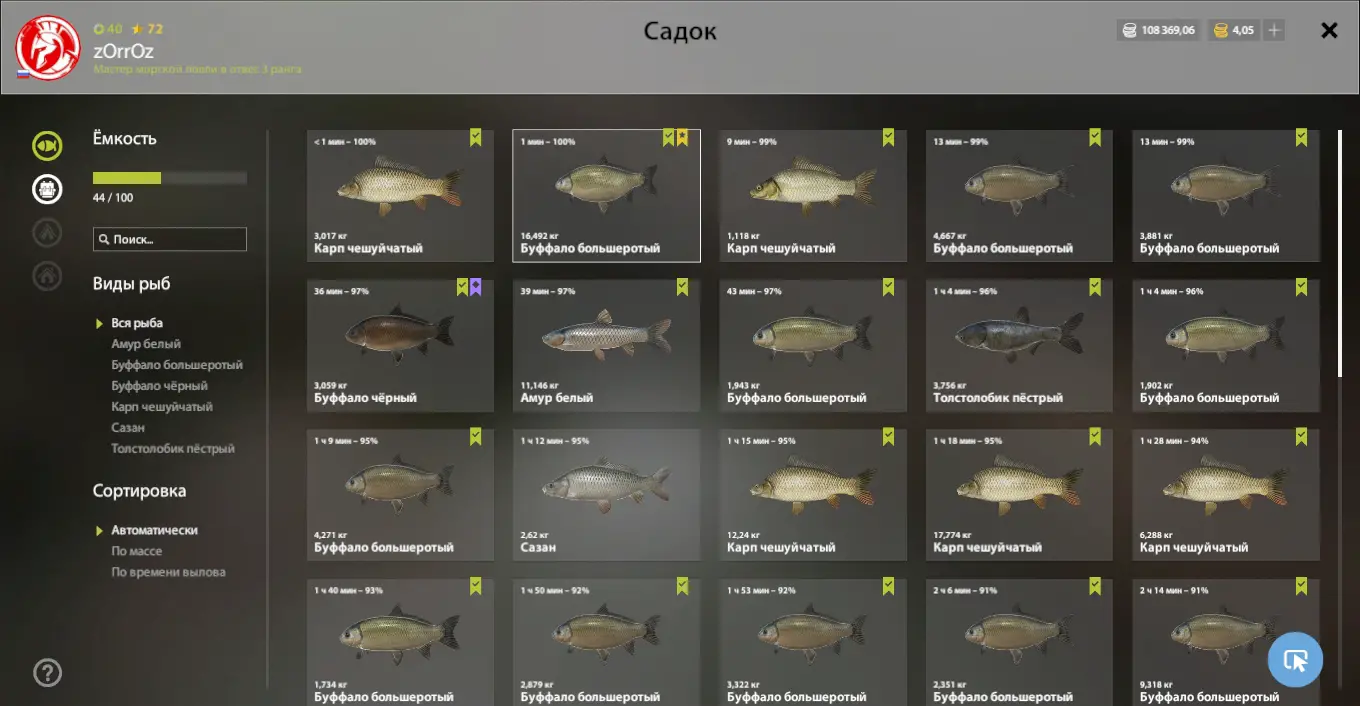Viewport: 1360px width, 706px height.
Task: Filter list by Толстолобик пёстрый
Action: click(173, 449)
